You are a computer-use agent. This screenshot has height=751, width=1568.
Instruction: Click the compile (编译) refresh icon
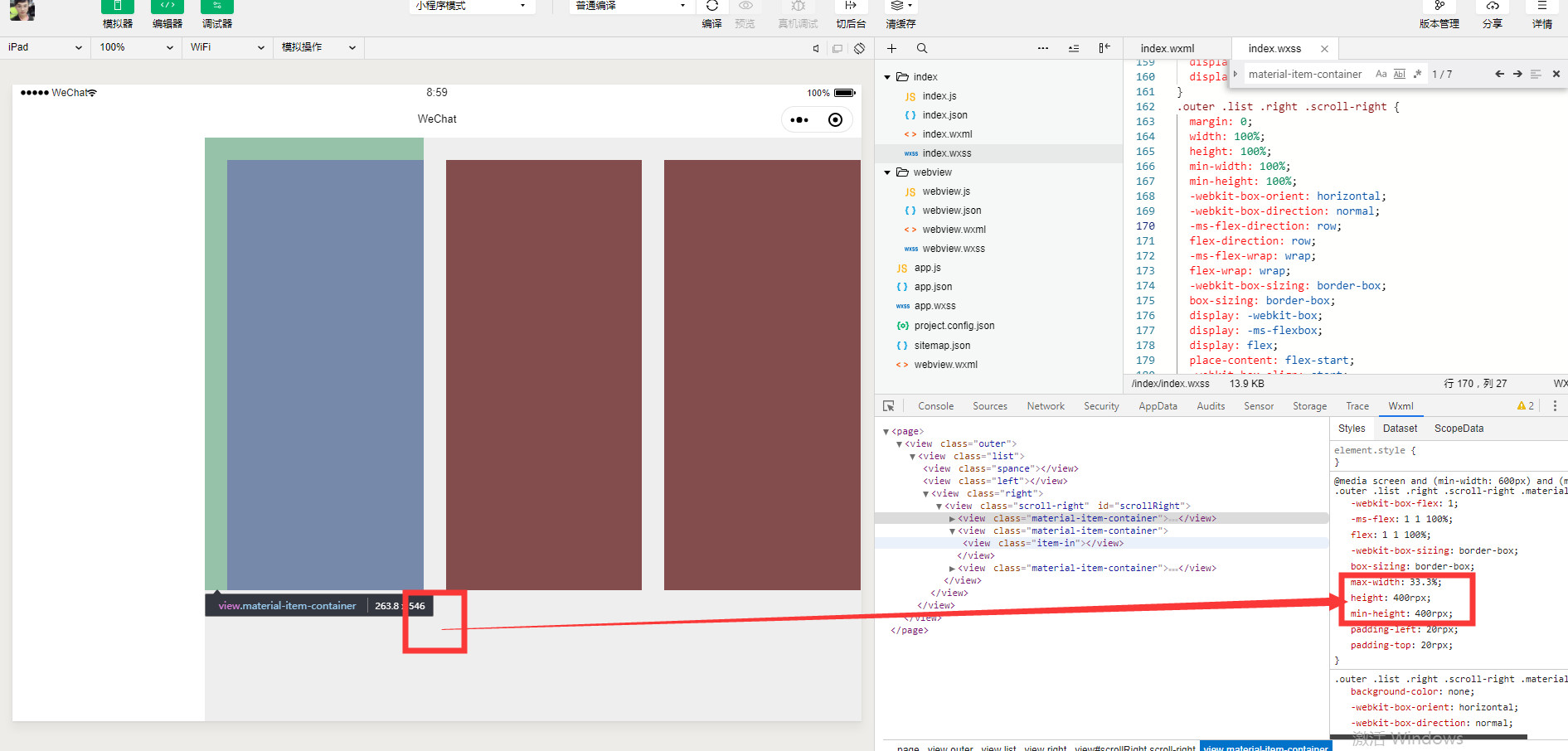711,6
